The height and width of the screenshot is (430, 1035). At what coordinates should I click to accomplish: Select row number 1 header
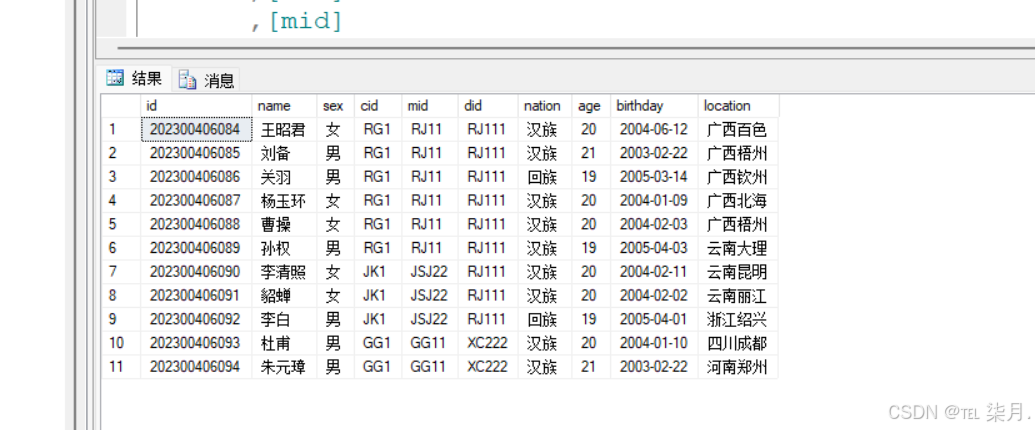pyautogui.click(x=121, y=129)
